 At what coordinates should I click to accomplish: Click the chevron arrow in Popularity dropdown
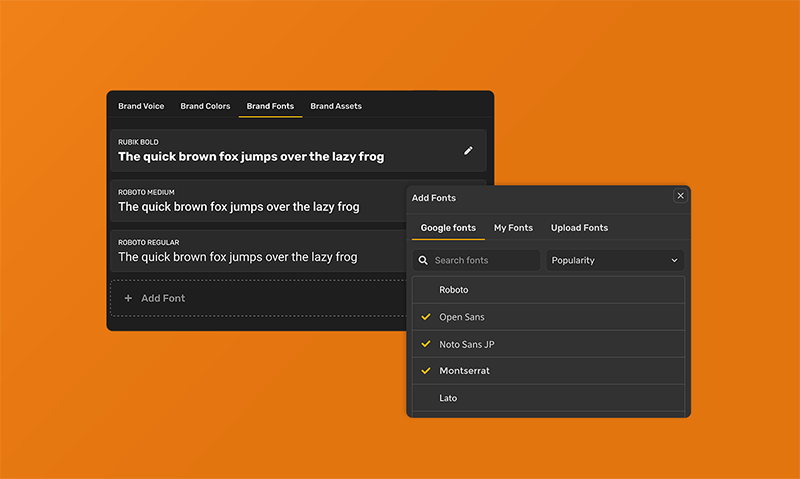(x=674, y=260)
